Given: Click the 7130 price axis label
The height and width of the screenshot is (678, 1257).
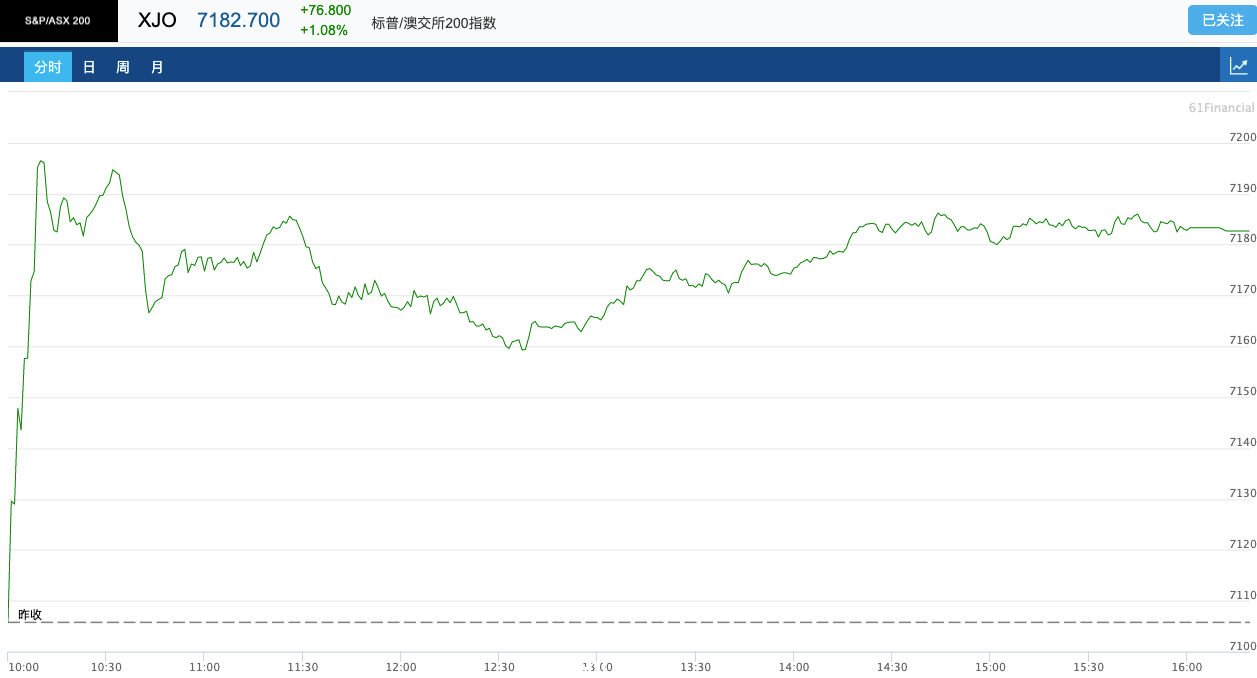Looking at the screenshot, I should (x=1241, y=493).
